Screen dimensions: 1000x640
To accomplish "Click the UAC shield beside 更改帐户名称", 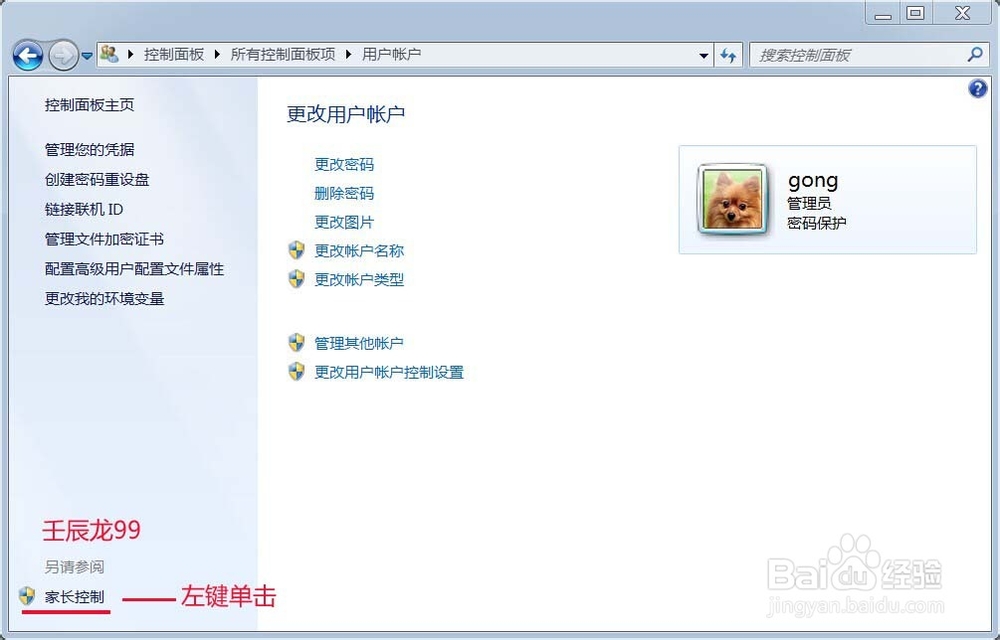I will coord(296,251).
